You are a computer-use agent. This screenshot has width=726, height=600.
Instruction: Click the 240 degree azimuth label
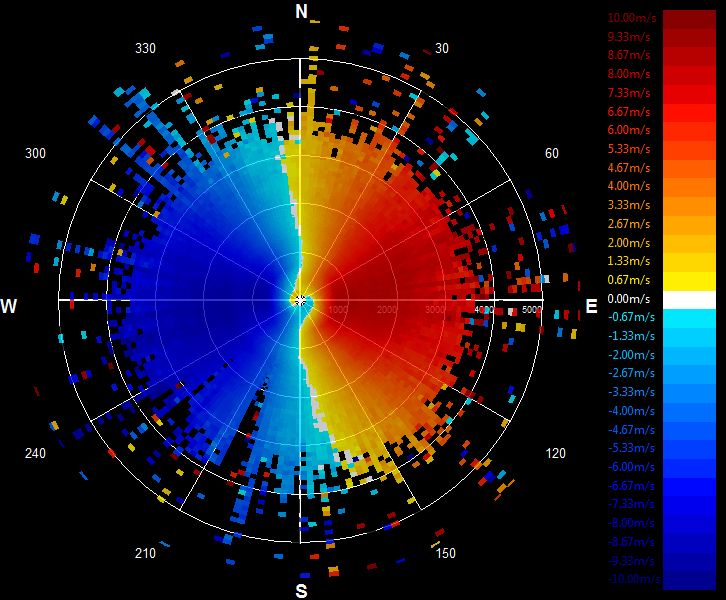(35, 453)
